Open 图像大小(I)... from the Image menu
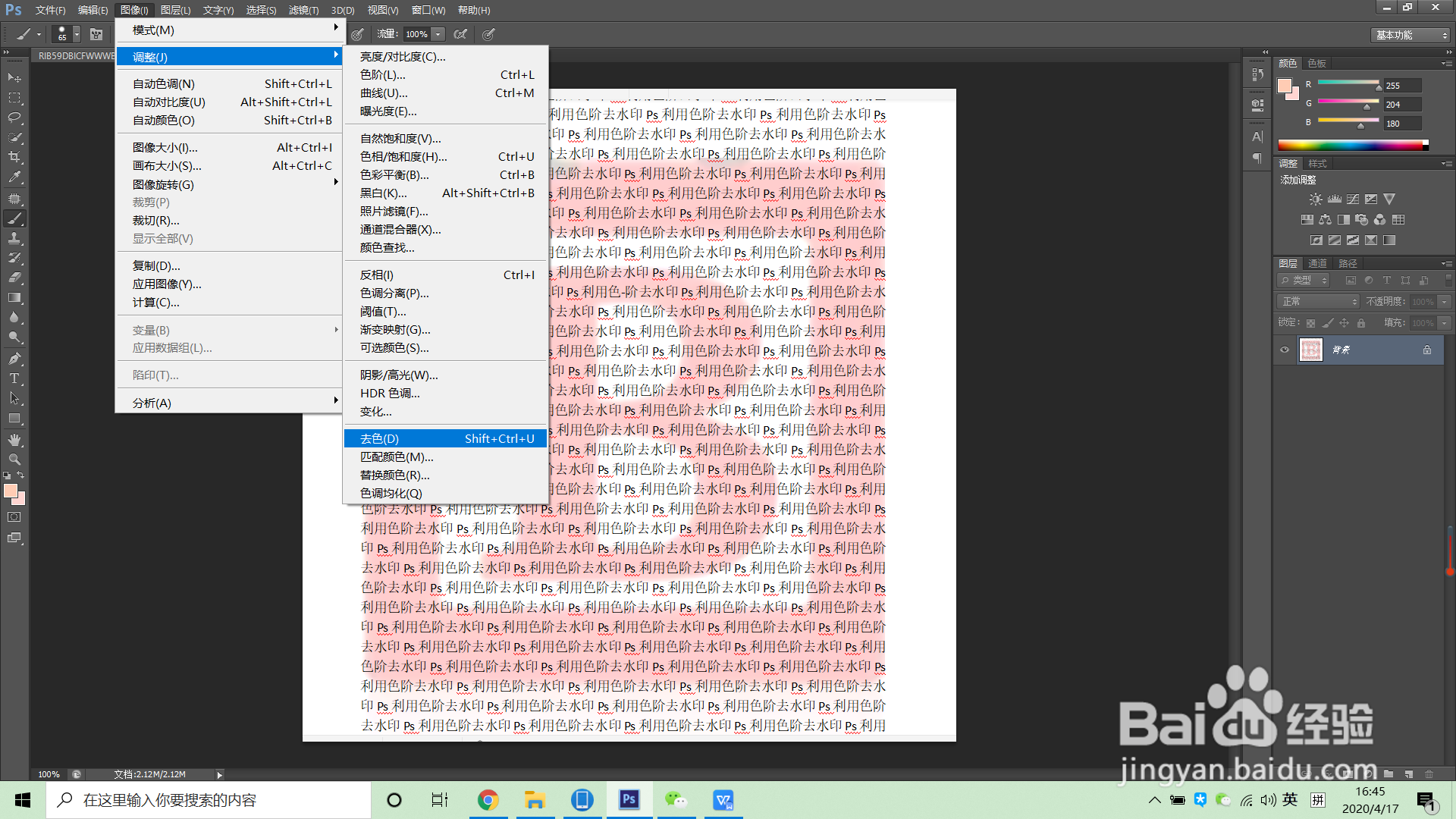 [230, 147]
